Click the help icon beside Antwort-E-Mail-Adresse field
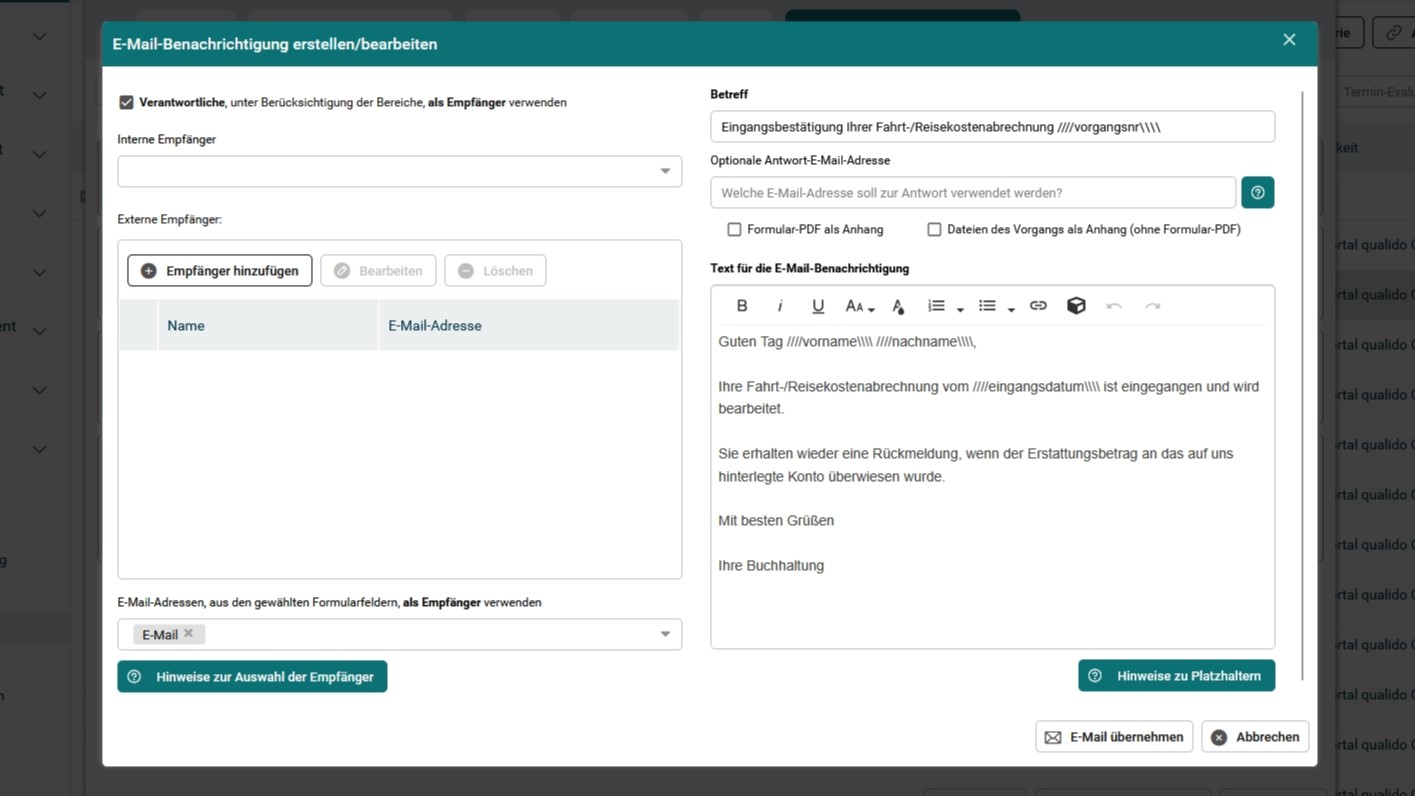 click(x=1258, y=192)
